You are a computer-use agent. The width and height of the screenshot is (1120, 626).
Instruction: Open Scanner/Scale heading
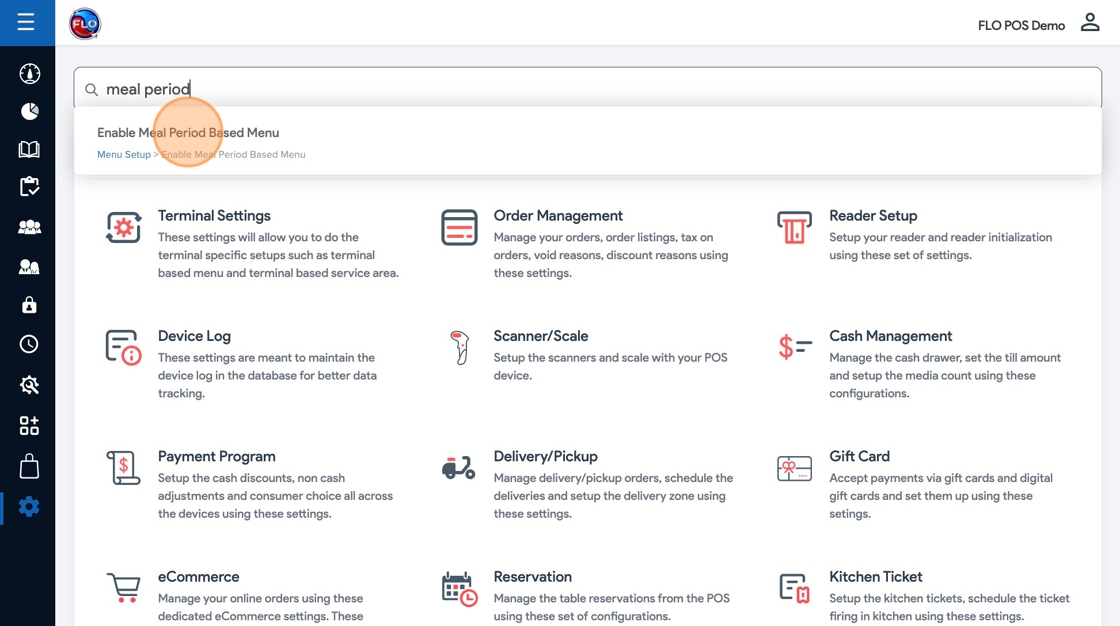coord(541,336)
